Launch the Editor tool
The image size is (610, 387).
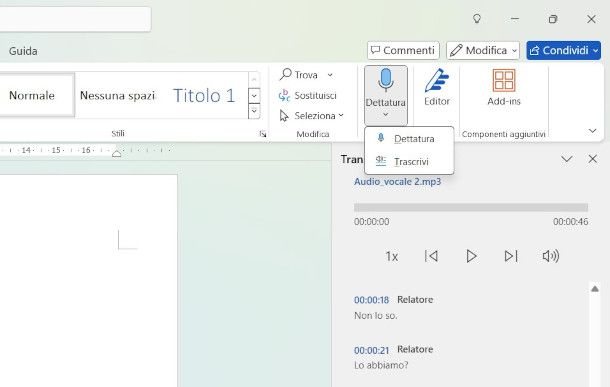[x=437, y=87]
